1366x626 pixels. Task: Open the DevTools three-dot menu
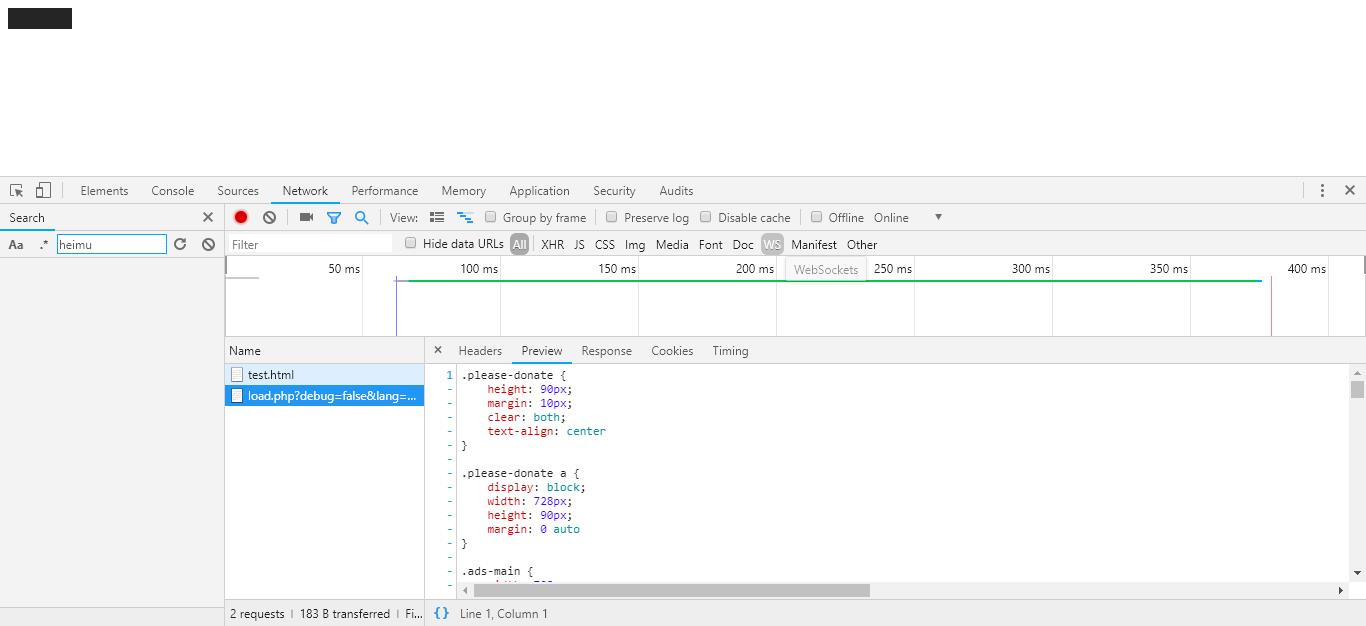click(1322, 190)
